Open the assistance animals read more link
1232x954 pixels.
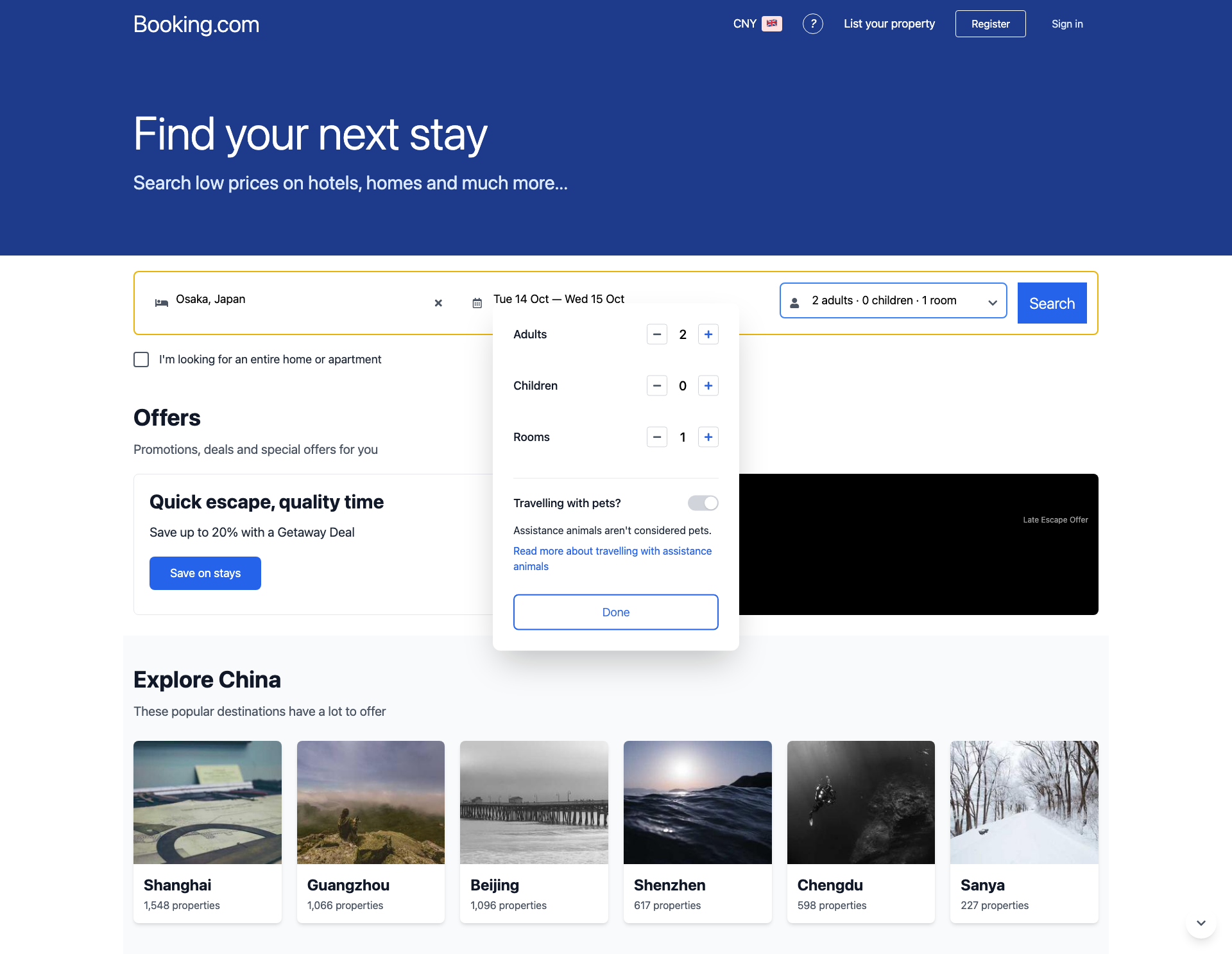(612, 558)
